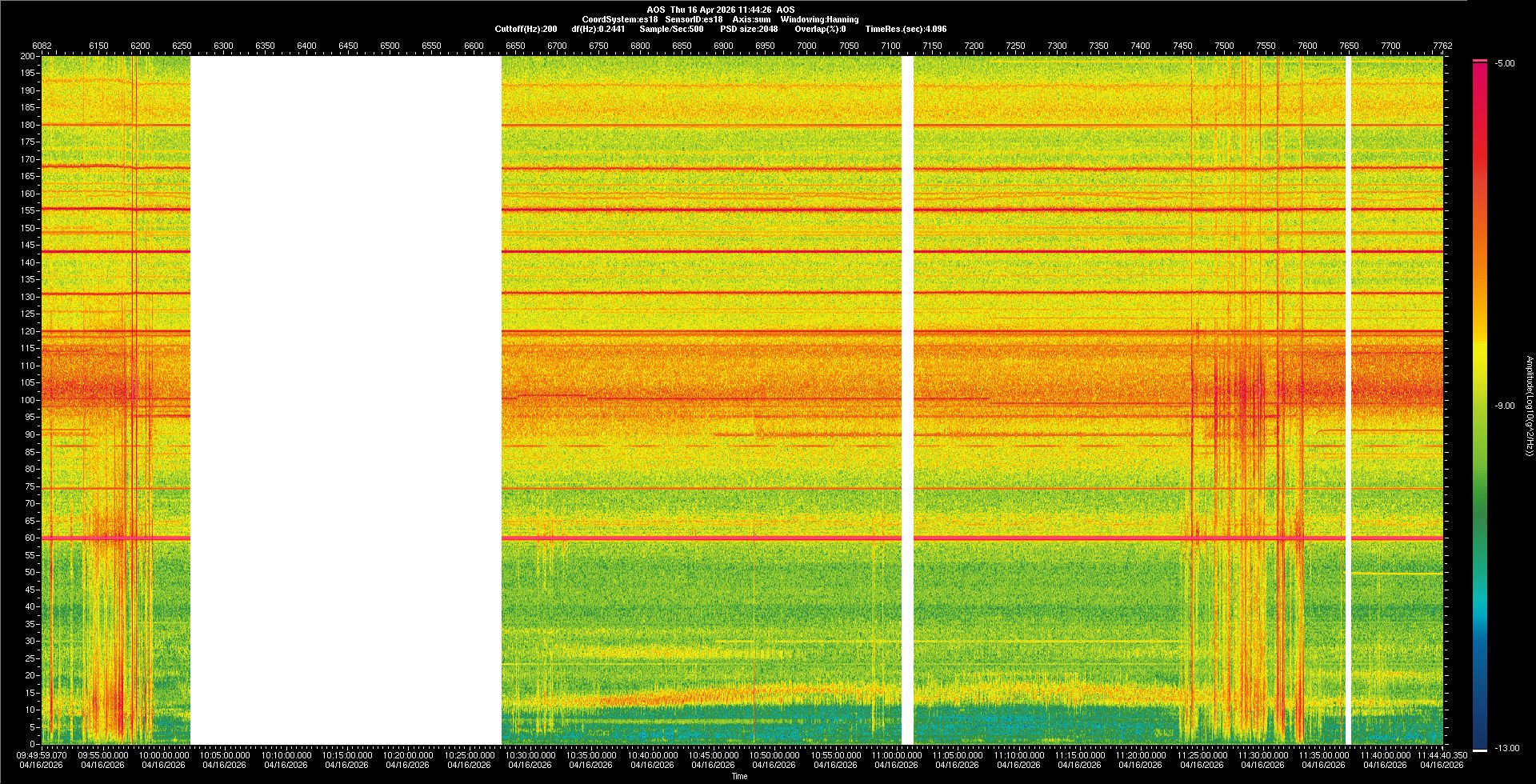This screenshot has height=784, width=1536.
Task: Click the Amplitude colorbar axis title
Action: [x=1529, y=406]
